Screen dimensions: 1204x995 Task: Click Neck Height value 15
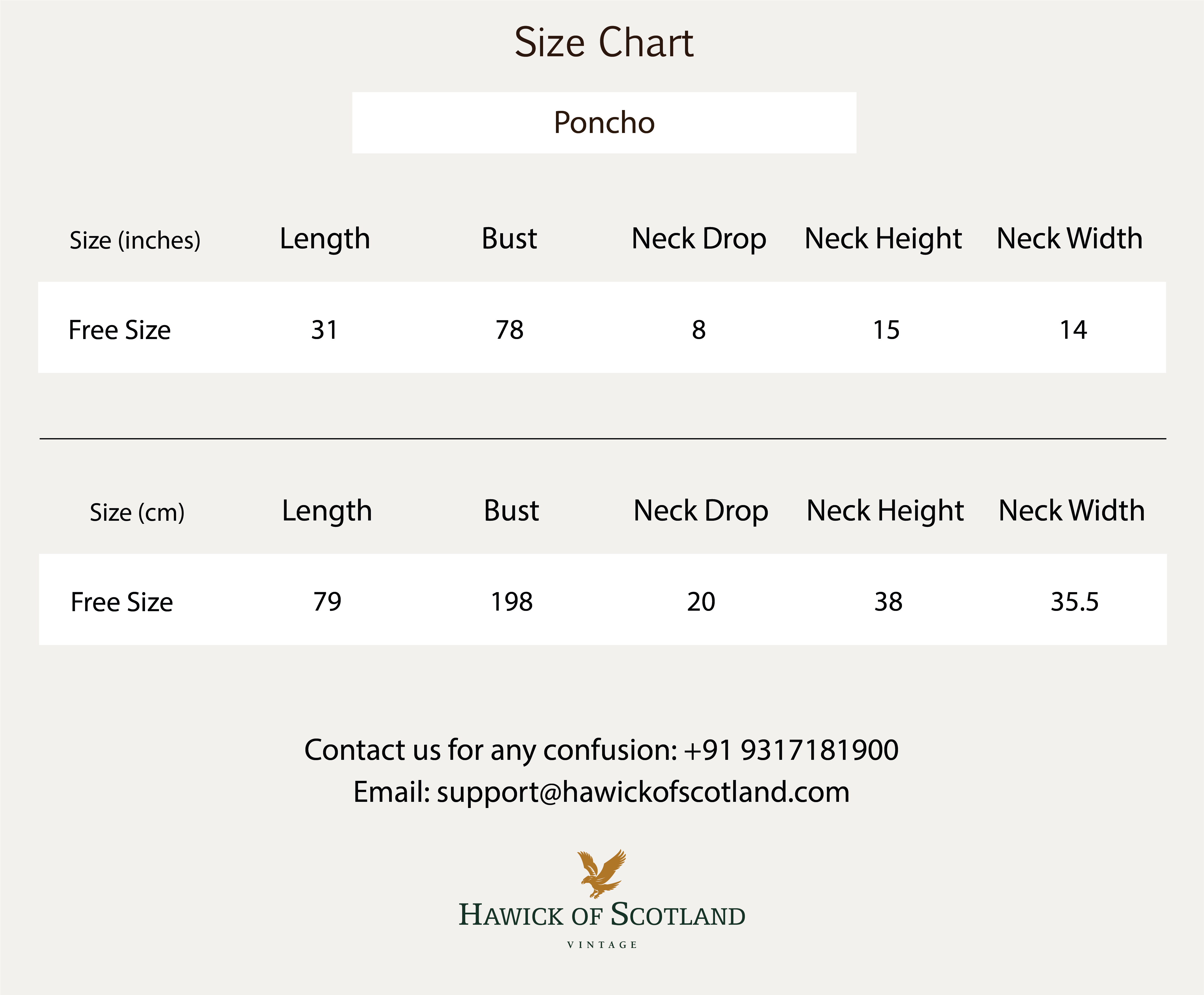pos(886,330)
